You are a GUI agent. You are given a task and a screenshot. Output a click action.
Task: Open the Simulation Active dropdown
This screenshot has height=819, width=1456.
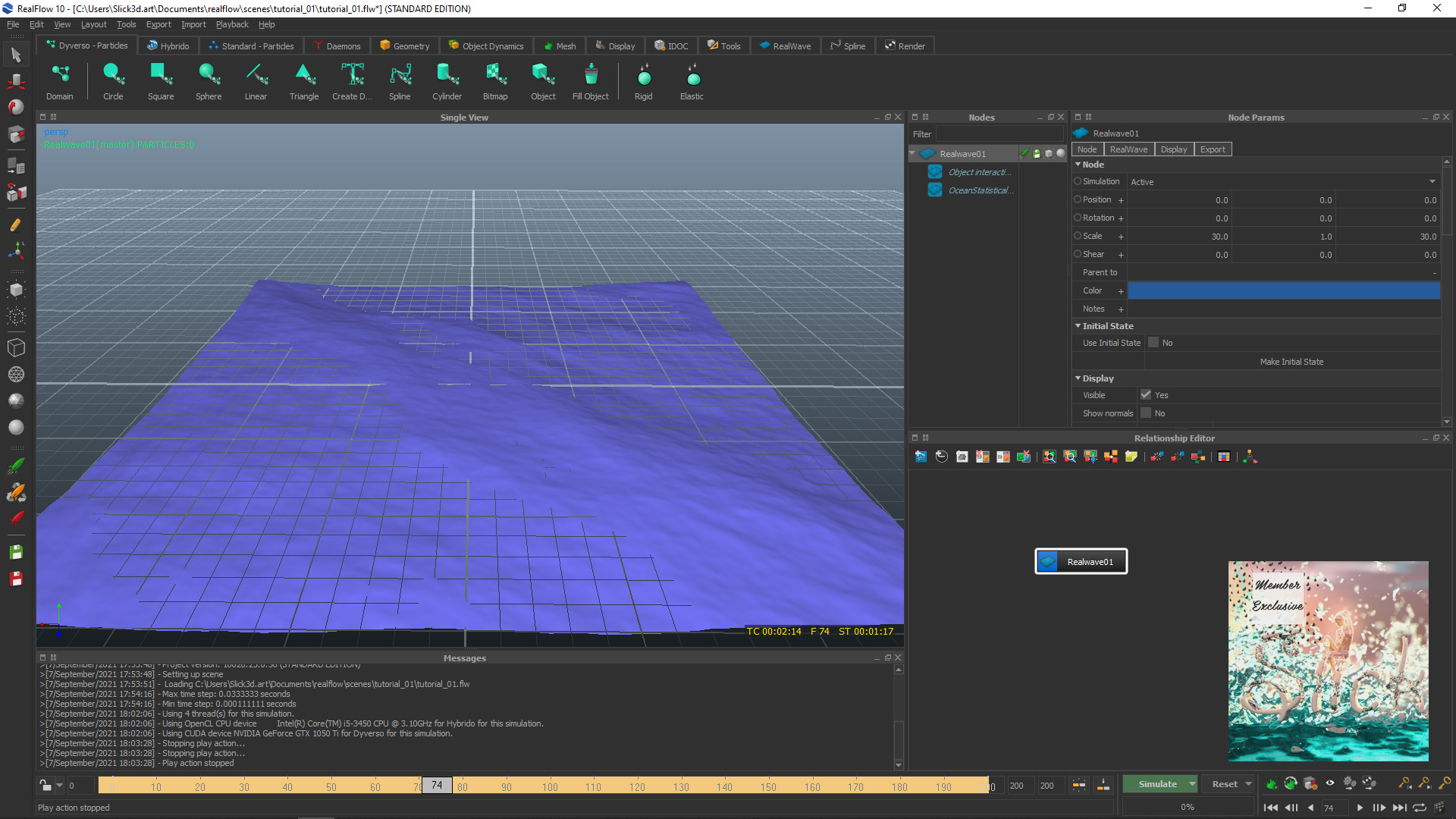(1283, 182)
